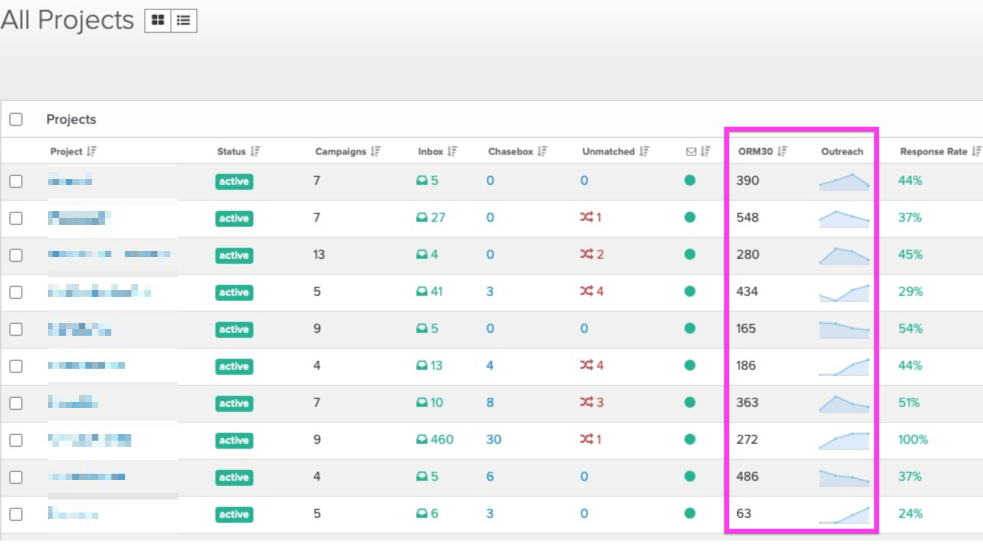Check row with ORM30 486
This screenshot has height=554, width=983.
(x=16, y=478)
